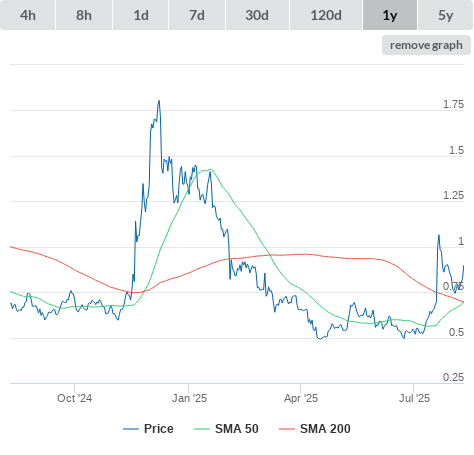Image resolution: width=474 pixels, height=455 pixels.
Task: Click the red SMA 200 legend marker
Action: pos(287,429)
